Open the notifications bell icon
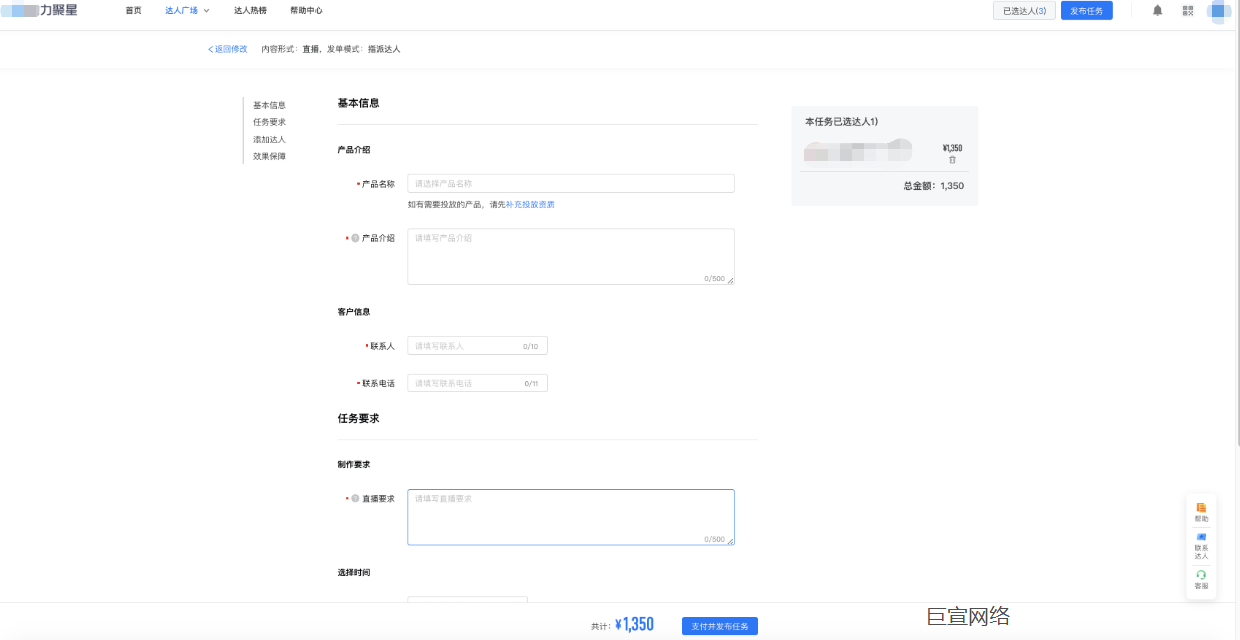Viewport: 1240px width, 640px height. [1158, 10]
